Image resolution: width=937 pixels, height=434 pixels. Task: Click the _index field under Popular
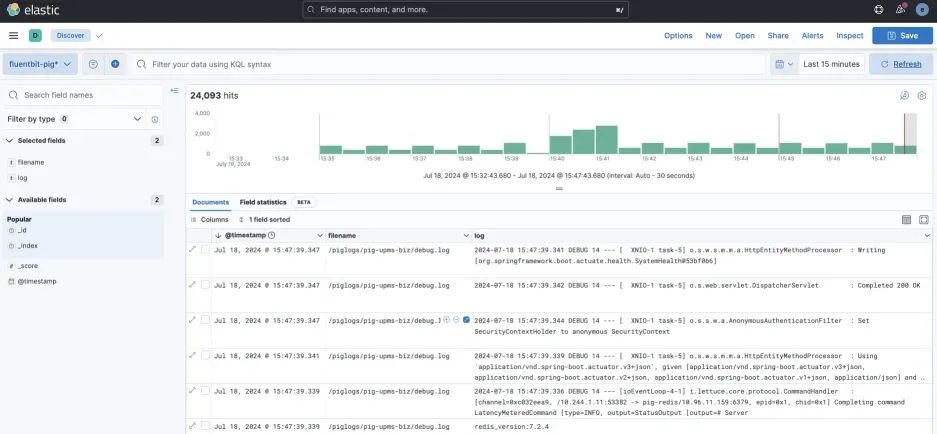(x=27, y=246)
